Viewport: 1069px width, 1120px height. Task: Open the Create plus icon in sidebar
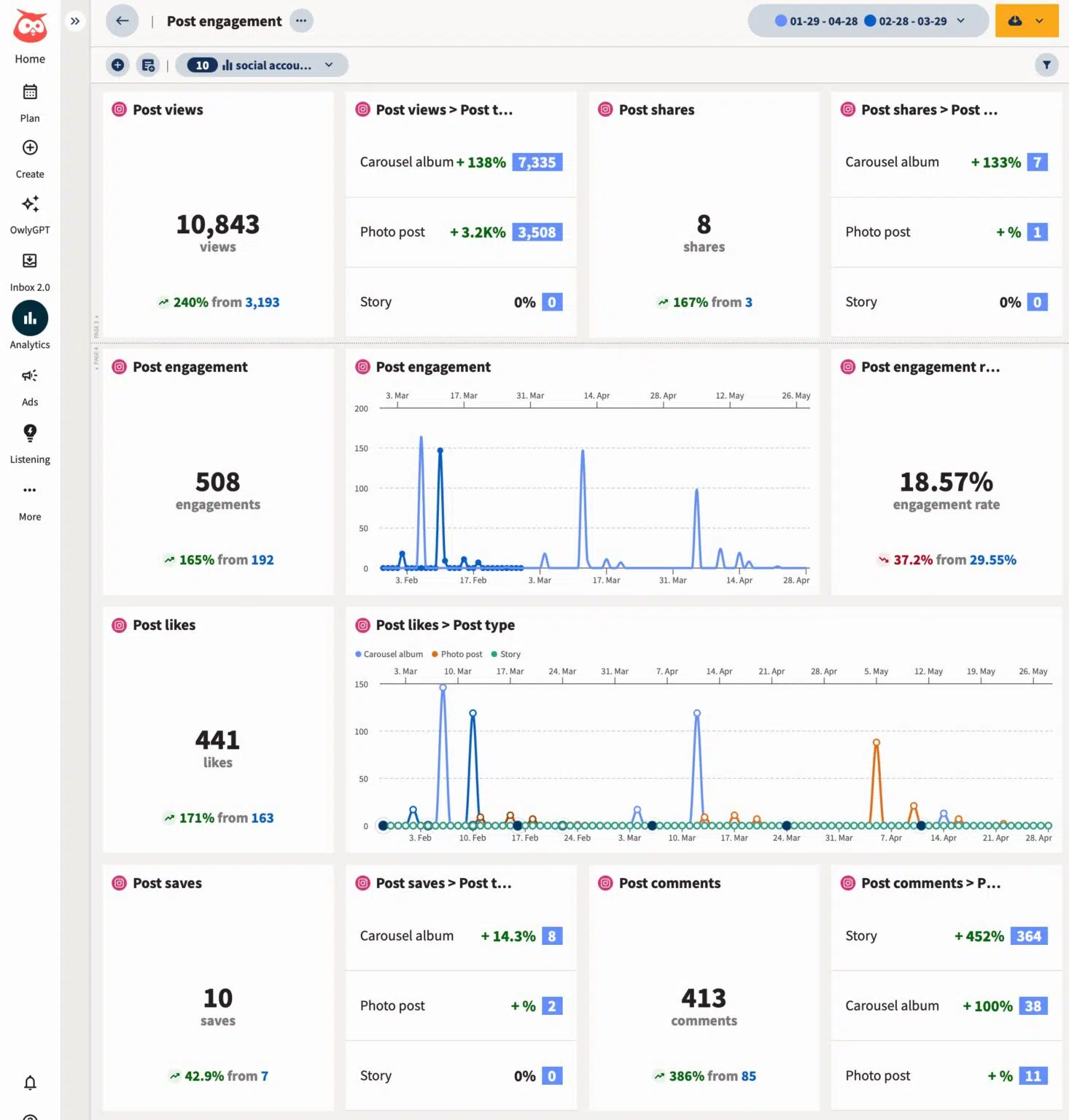point(30,148)
